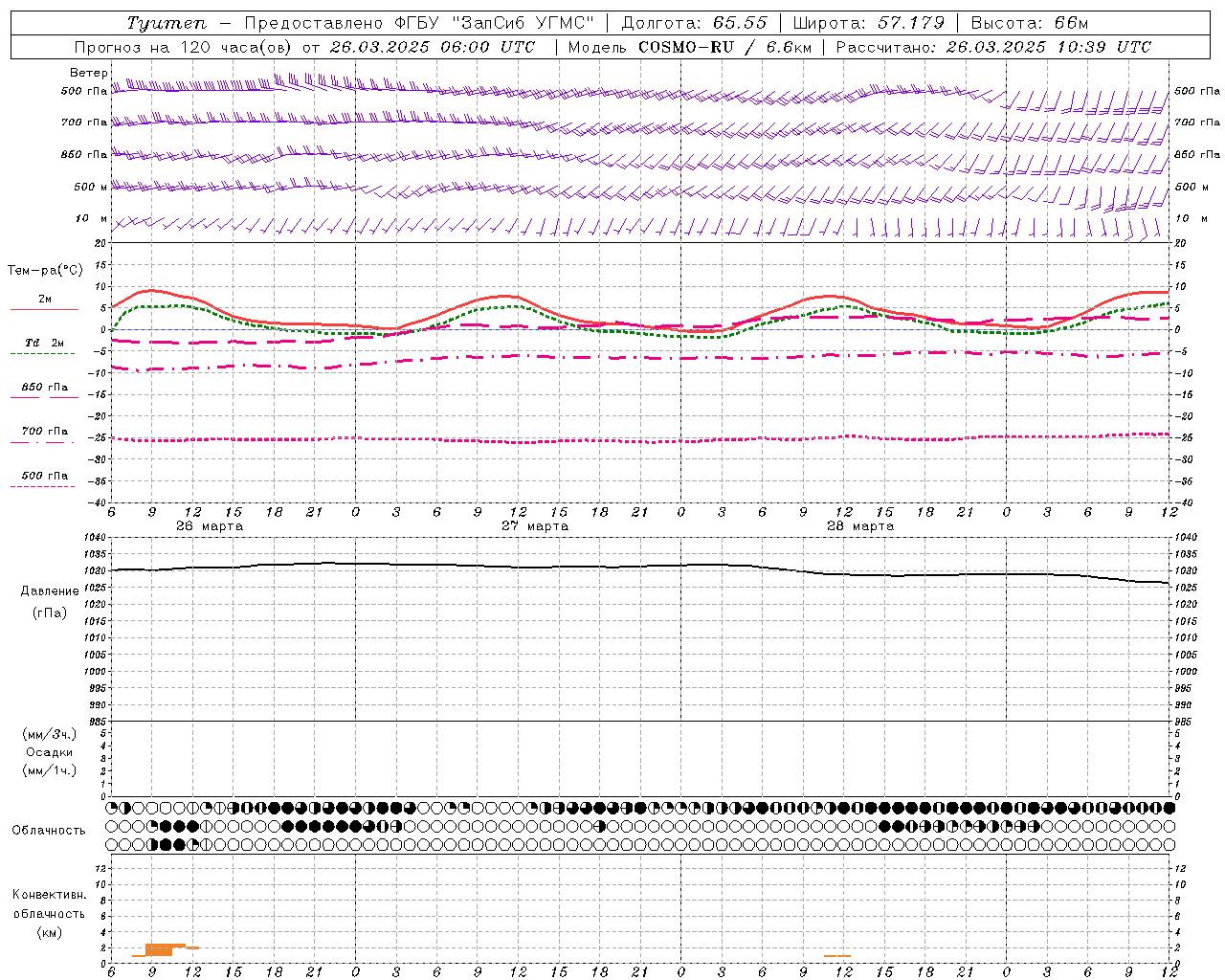Click the "(мм/1ч.)" precipitation unit label
This screenshot has width=1225, height=980.
click(50, 770)
